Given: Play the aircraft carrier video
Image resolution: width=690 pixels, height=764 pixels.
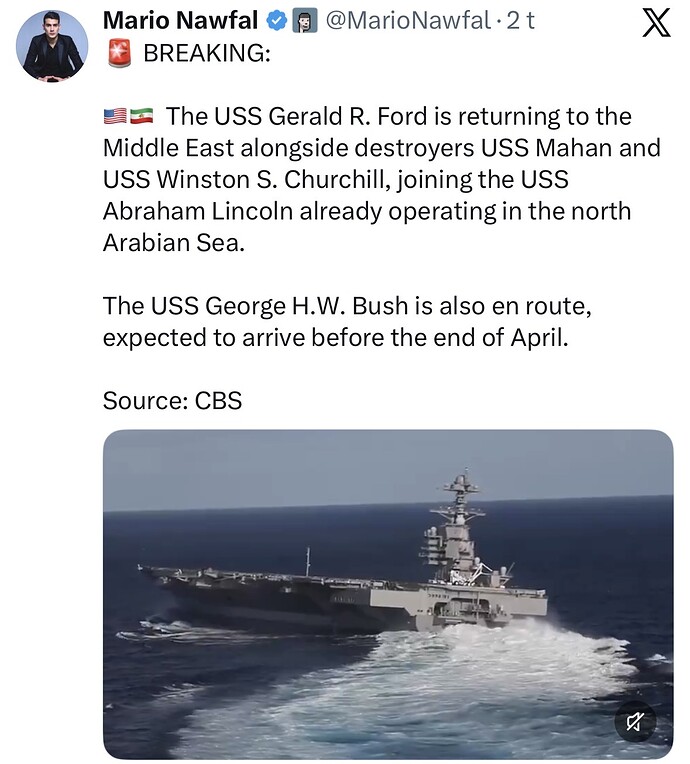Looking at the screenshot, I should coord(388,594).
